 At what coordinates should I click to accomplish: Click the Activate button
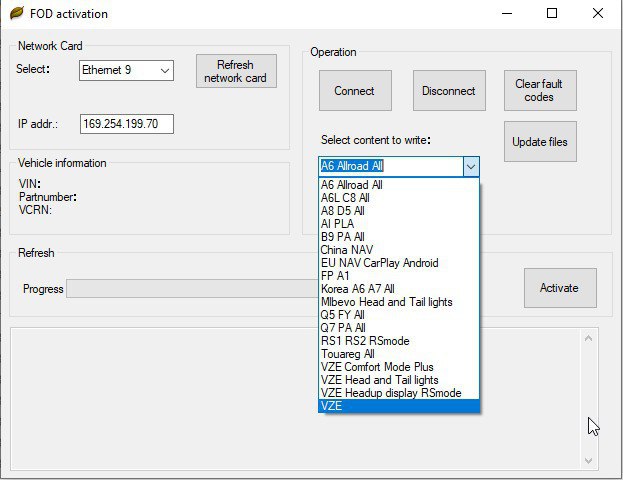point(559,288)
